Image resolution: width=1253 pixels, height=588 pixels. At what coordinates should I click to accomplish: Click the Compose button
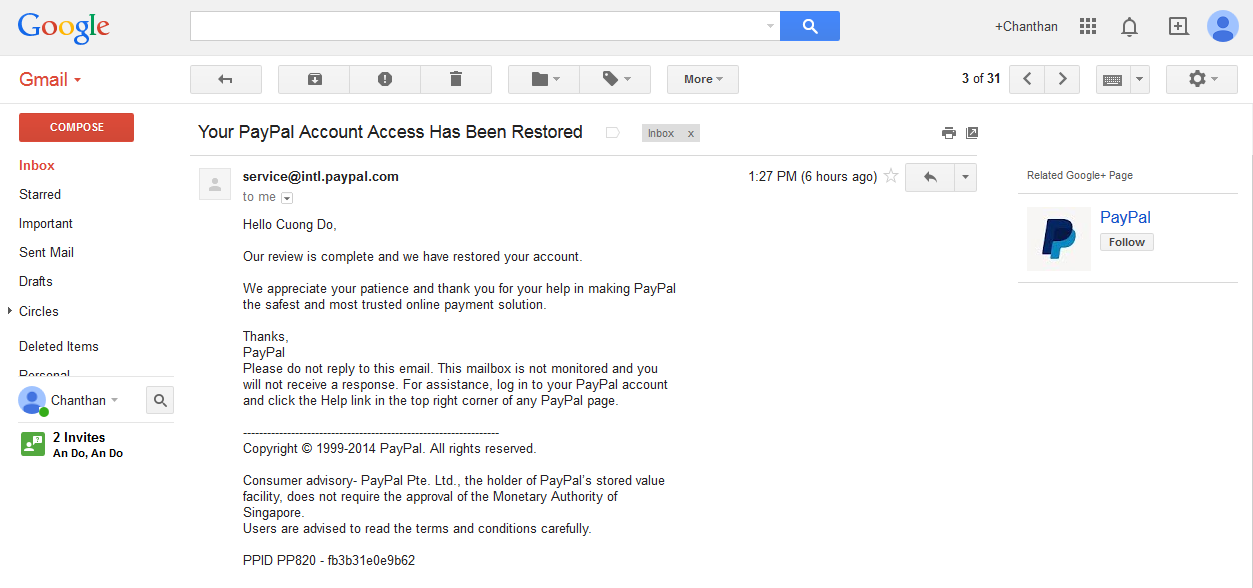point(76,127)
